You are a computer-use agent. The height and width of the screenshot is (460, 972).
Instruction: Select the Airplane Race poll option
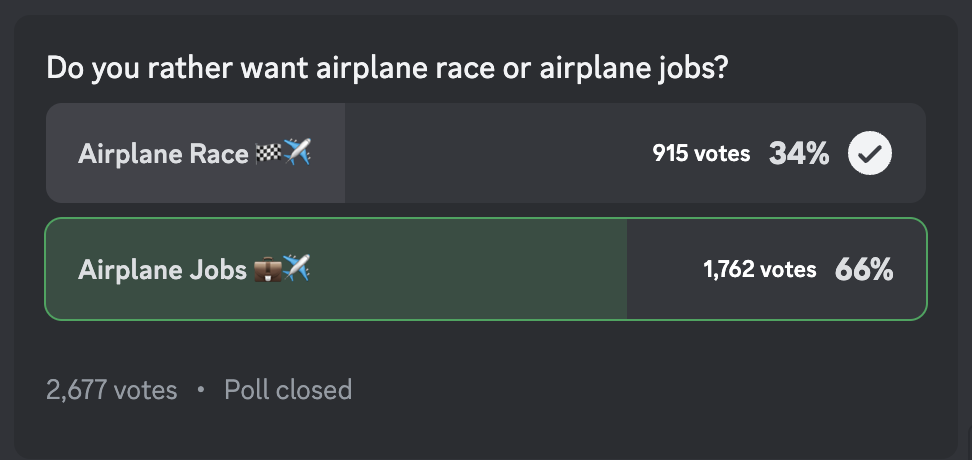coord(486,153)
